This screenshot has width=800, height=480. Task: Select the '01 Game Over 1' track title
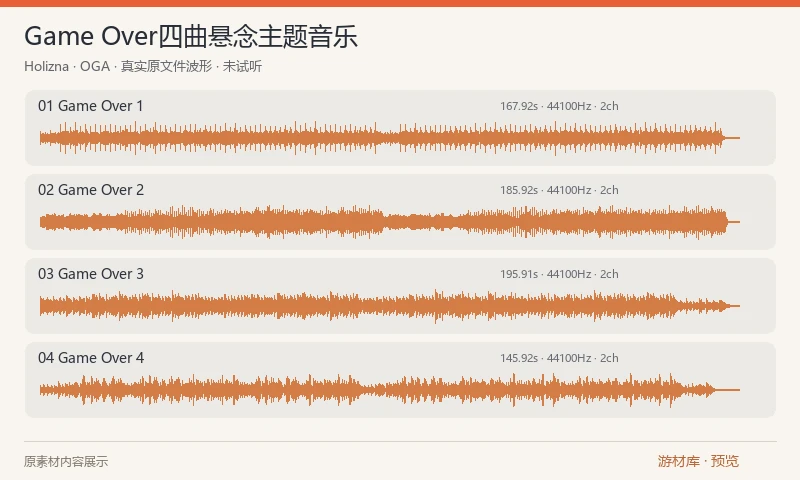90,106
